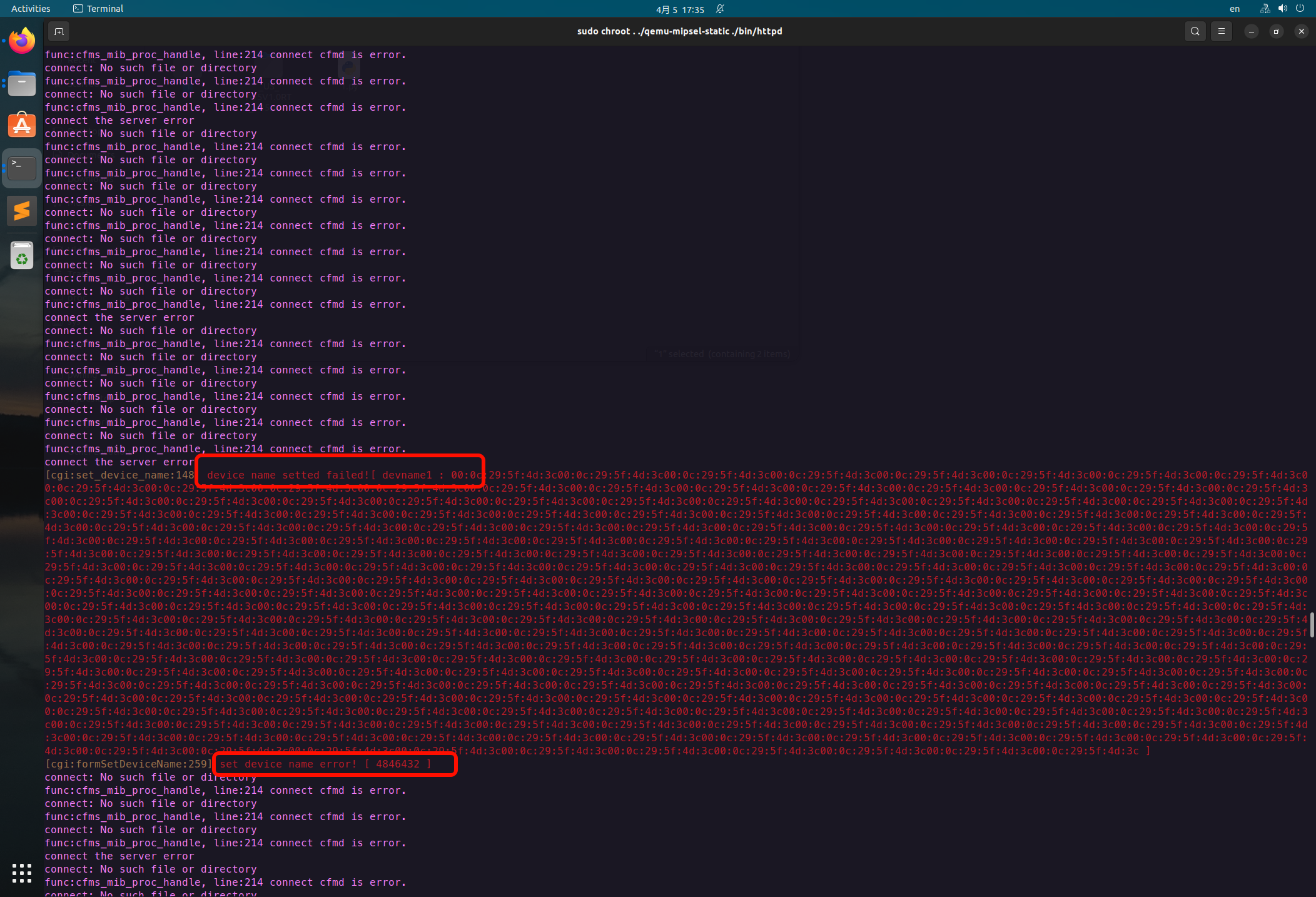This screenshot has width=1316, height=897.
Task: Click the terminal vertical scrollbar handle
Action: click(1312, 624)
